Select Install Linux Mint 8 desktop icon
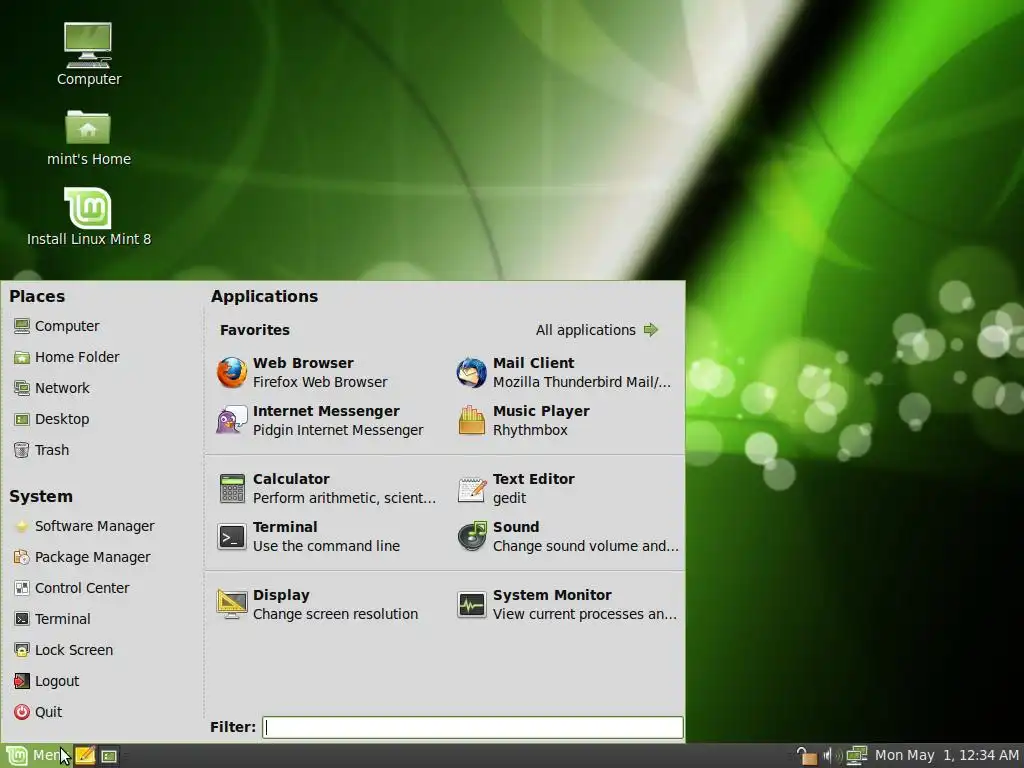Screen dimensions: 1024x768 point(89,217)
